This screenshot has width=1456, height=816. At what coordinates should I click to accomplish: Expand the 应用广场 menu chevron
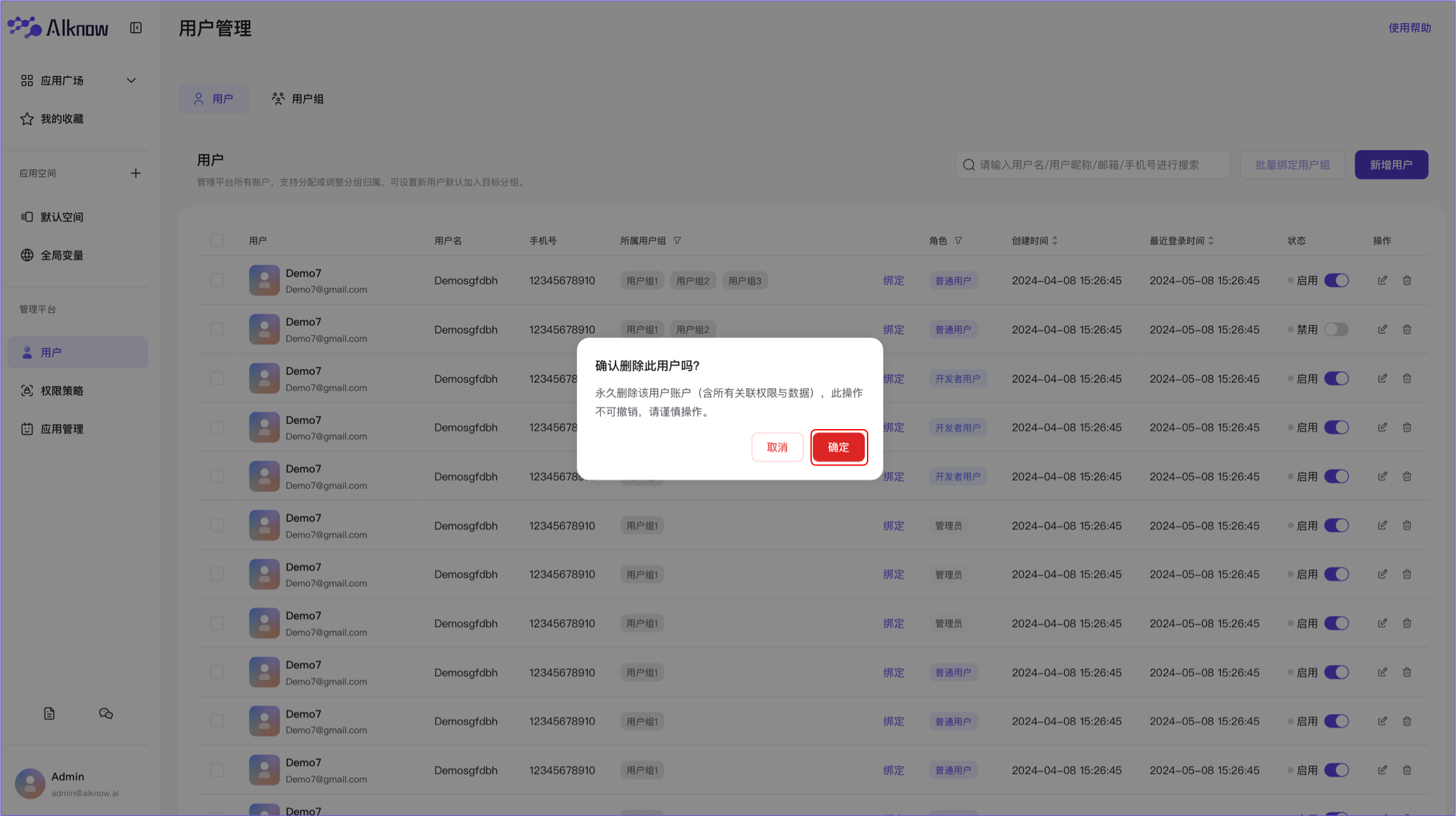(x=131, y=80)
